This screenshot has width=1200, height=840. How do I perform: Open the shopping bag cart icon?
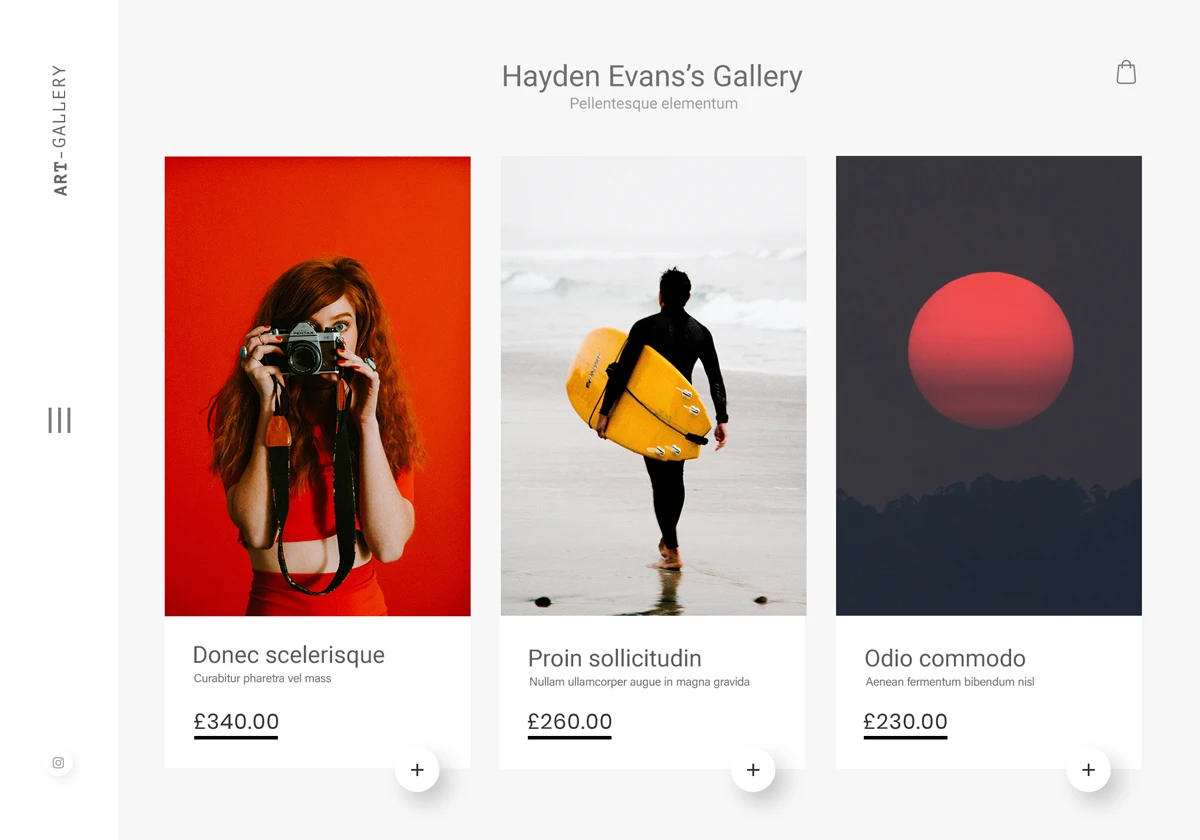click(x=1126, y=72)
